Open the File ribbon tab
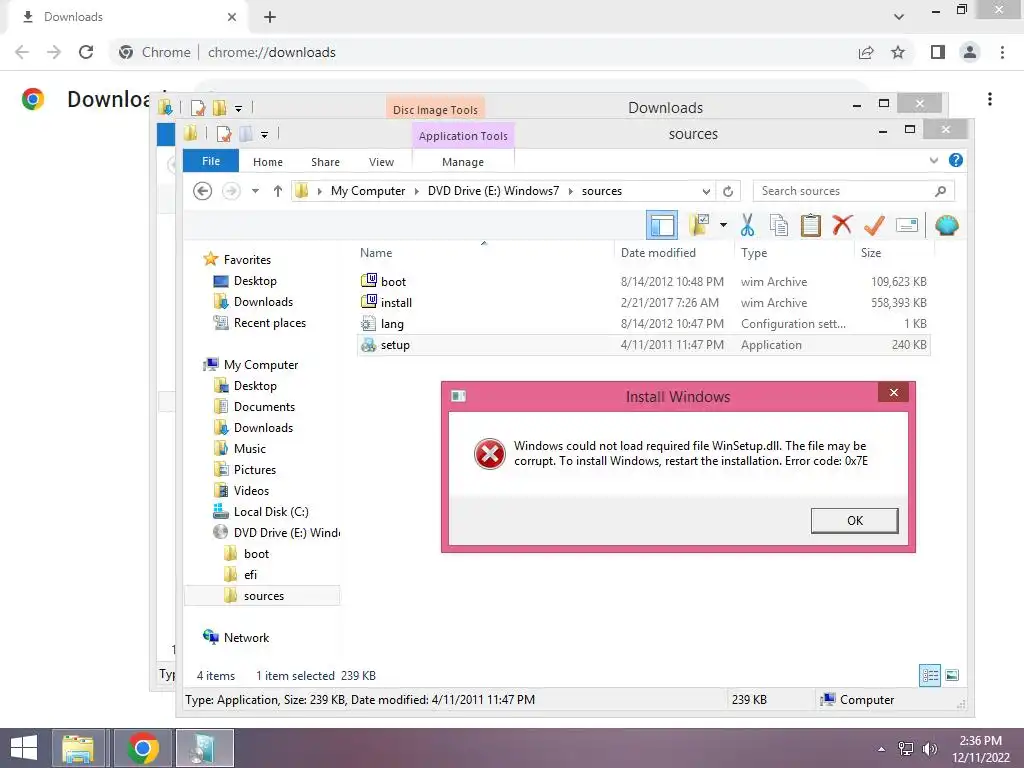Viewport: 1024px width, 768px height. [210, 161]
